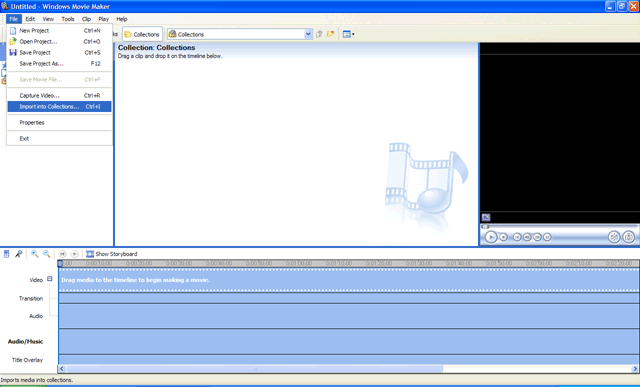Open the View menu
This screenshot has width=640, height=387.
point(48,19)
